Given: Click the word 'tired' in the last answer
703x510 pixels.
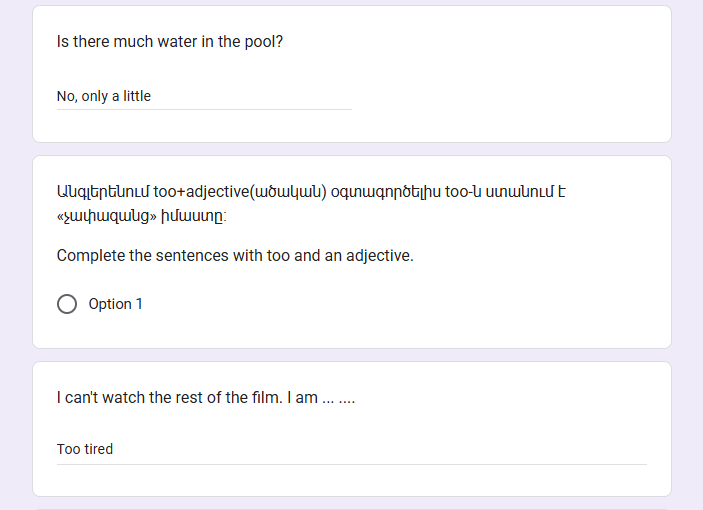Looking at the screenshot, I should tap(98, 449).
